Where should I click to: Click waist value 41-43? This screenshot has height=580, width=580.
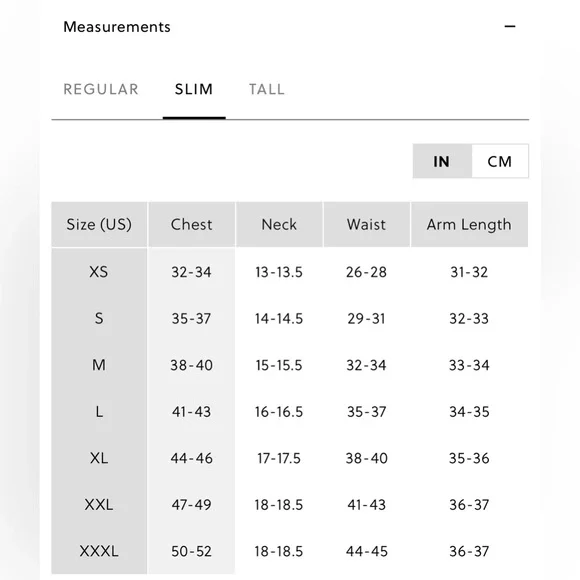click(x=366, y=505)
